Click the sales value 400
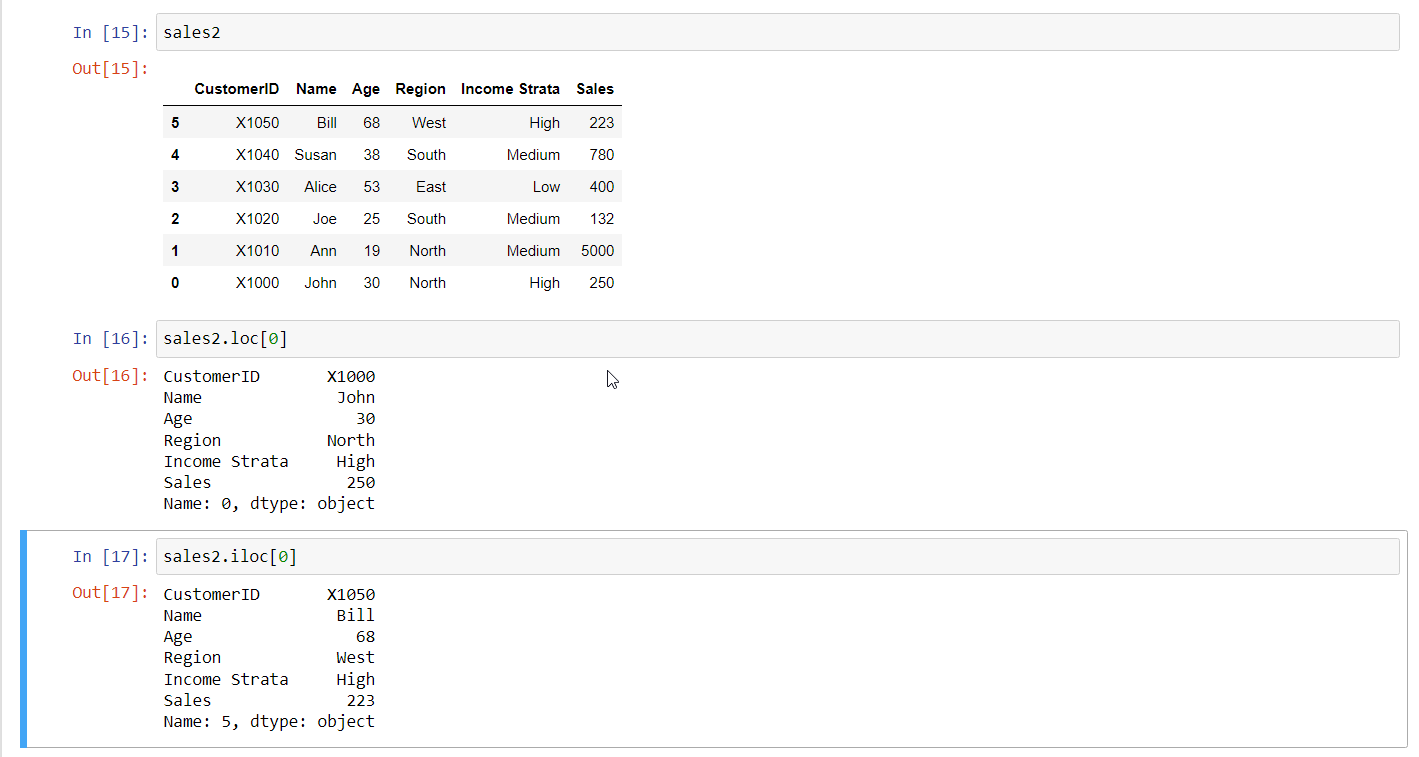This screenshot has width=1419, height=757. pos(602,187)
